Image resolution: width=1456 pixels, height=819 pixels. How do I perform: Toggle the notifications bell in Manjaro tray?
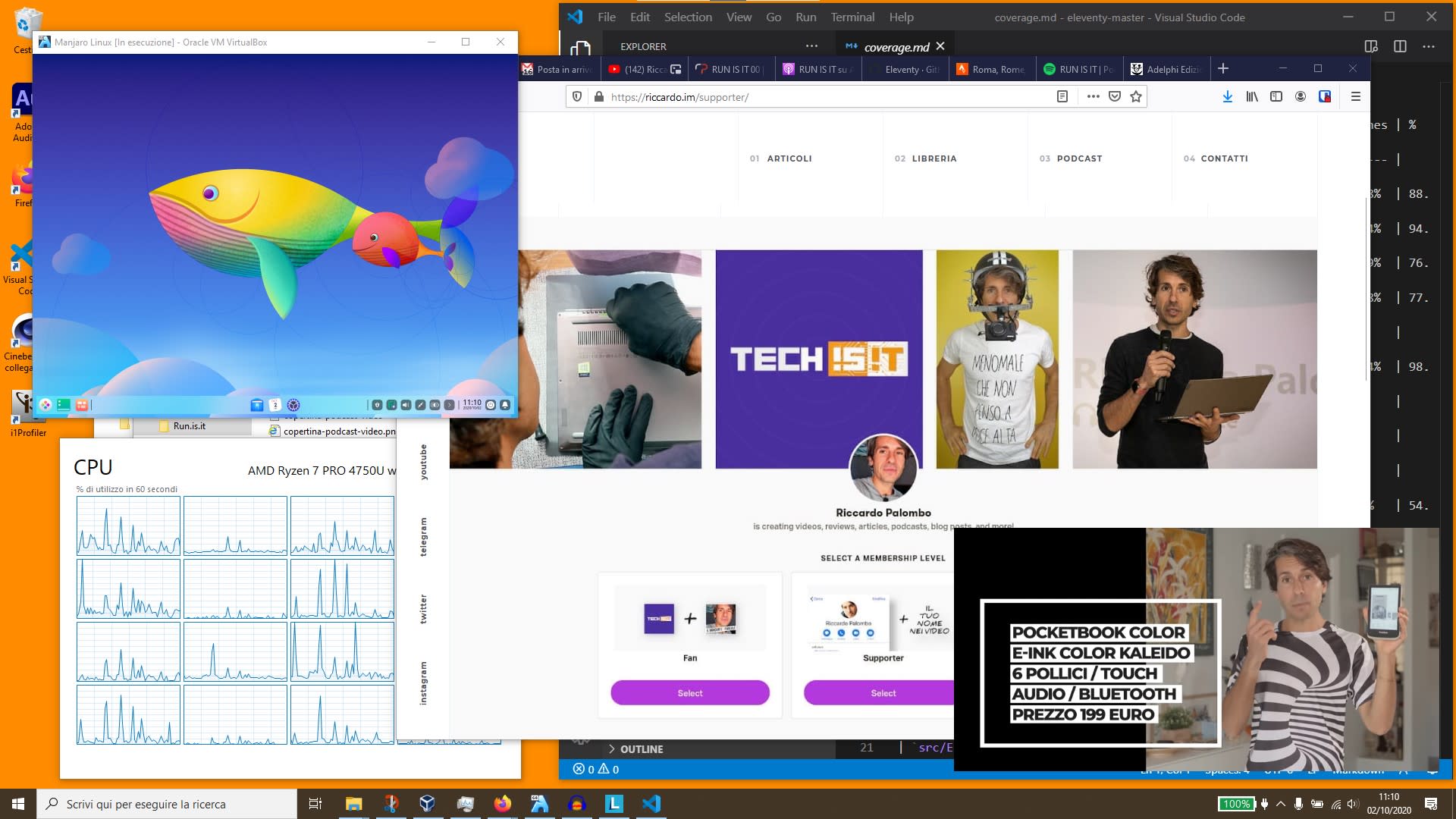[x=504, y=405]
